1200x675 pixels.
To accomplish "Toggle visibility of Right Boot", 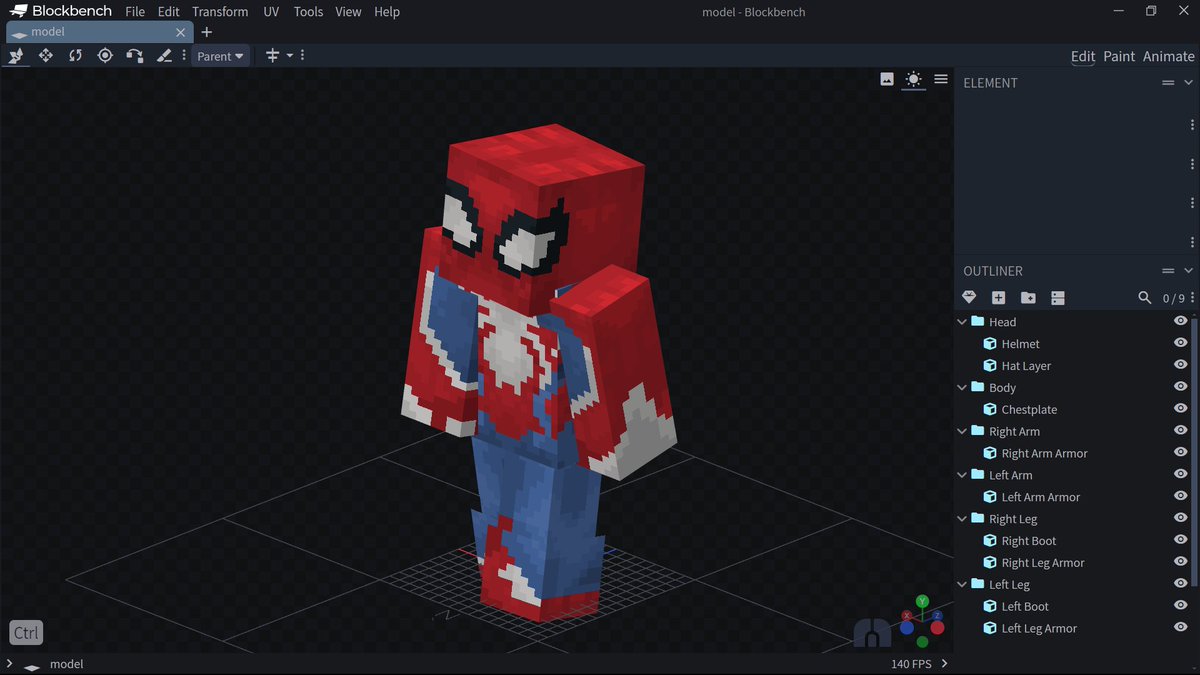I will (x=1180, y=540).
